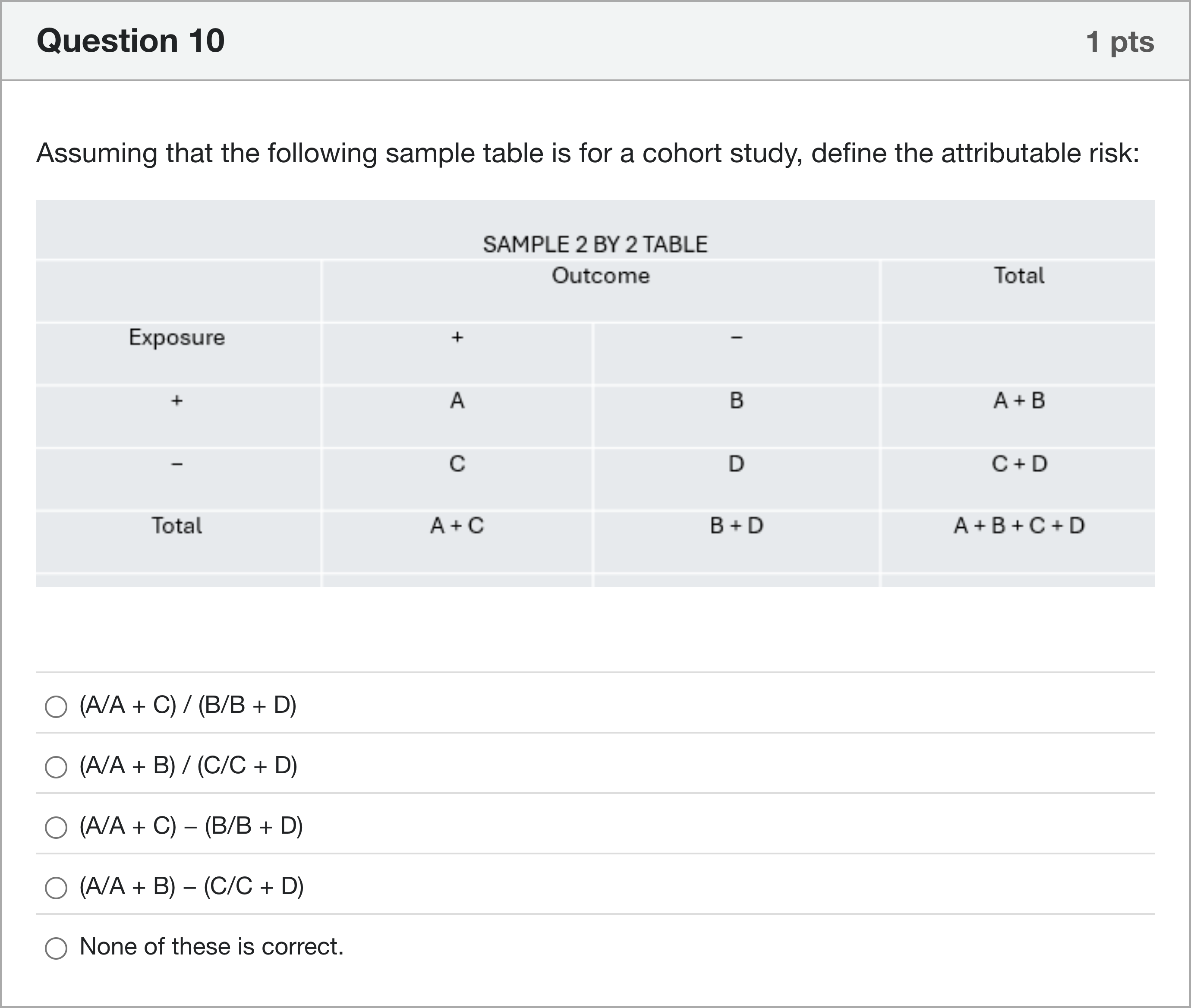Click the "B + D" column total cell

[x=736, y=526]
